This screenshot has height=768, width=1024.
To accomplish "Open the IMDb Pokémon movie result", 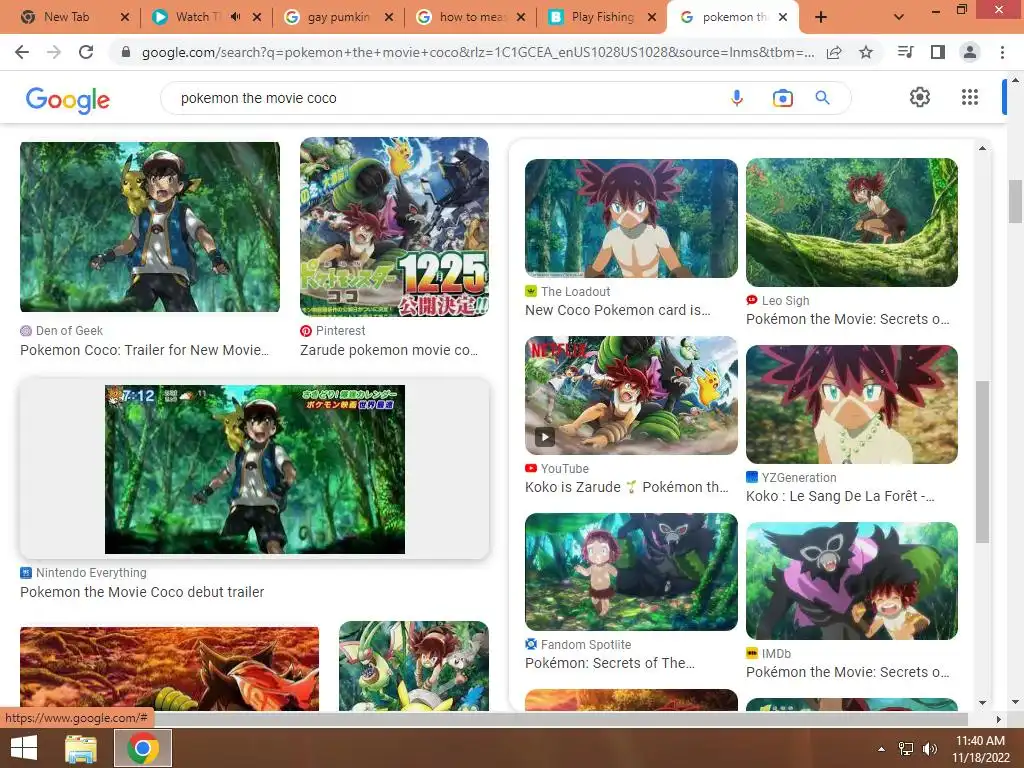I will [848, 672].
